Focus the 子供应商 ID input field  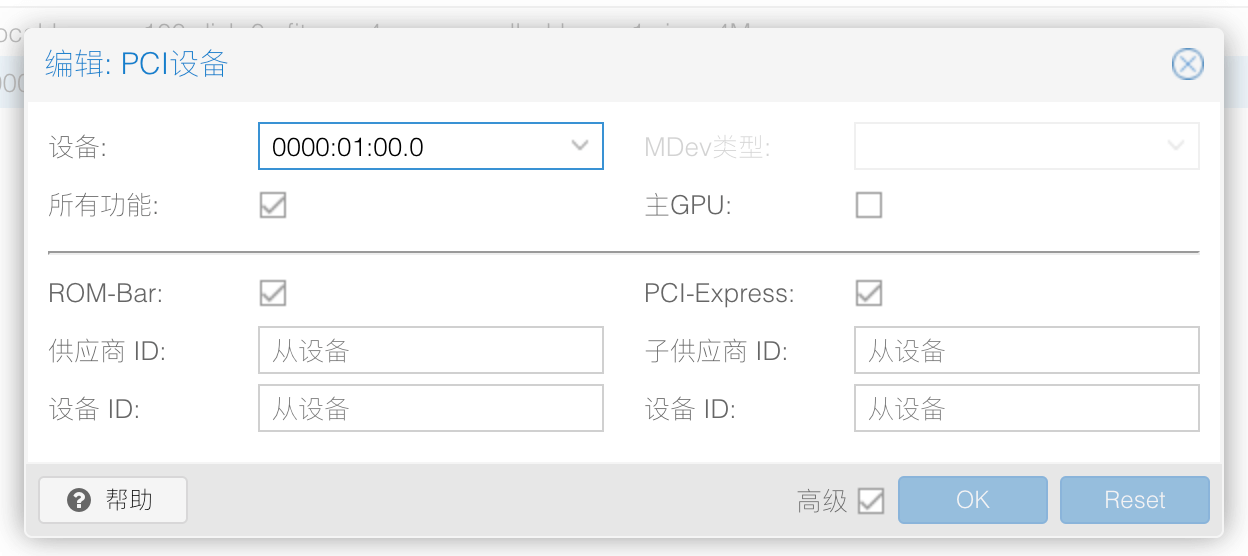(x=1026, y=351)
